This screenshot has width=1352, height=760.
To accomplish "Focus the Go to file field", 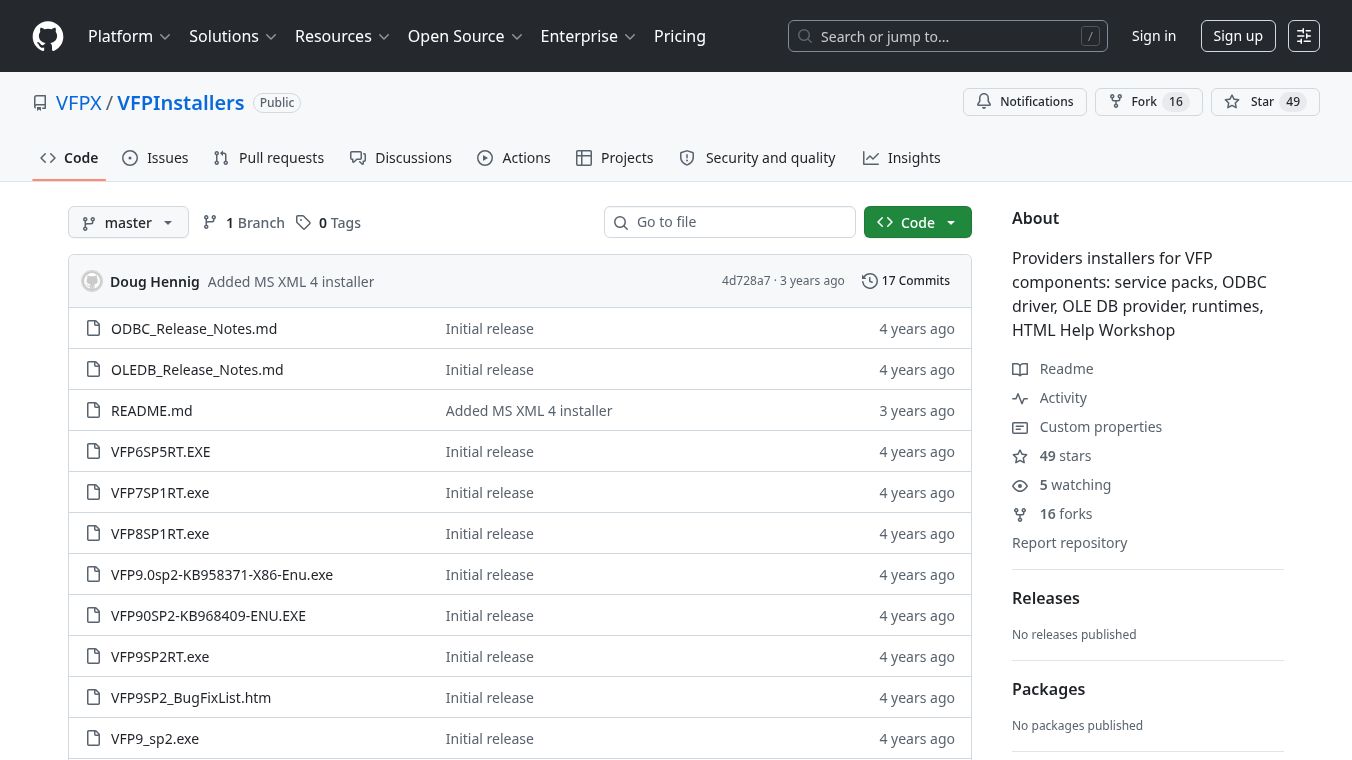I will point(730,222).
